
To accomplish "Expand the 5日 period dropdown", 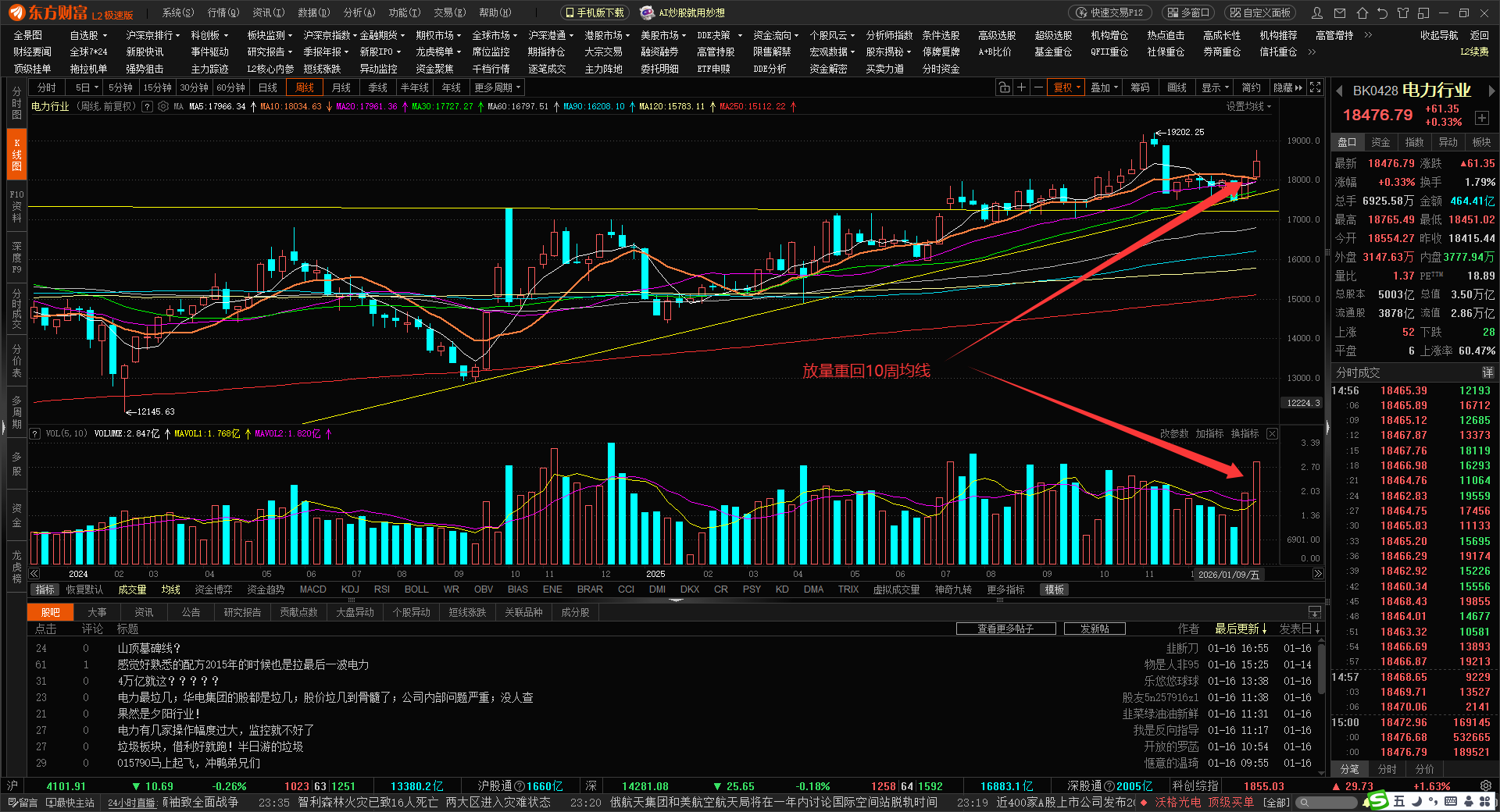I will [87, 87].
